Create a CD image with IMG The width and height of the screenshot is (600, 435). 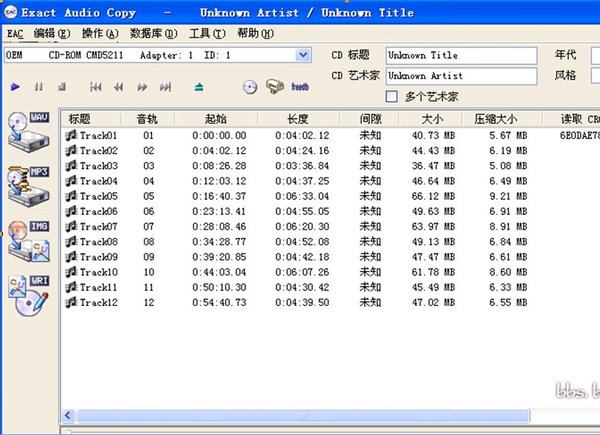pyautogui.click(x=29, y=241)
